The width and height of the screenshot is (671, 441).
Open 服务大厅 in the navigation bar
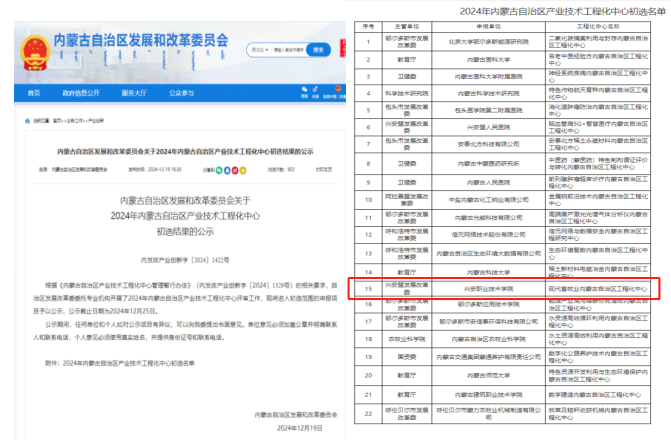click(134, 93)
